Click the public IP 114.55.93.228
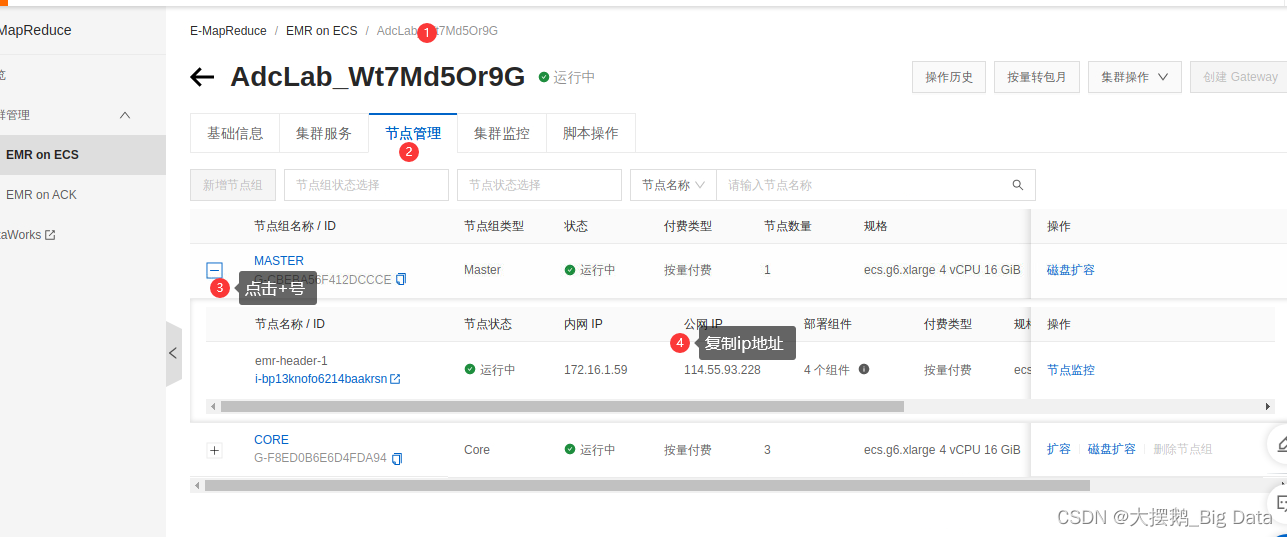Image resolution: width=1287 pixels, height=537 pixels. coord(722,370)
